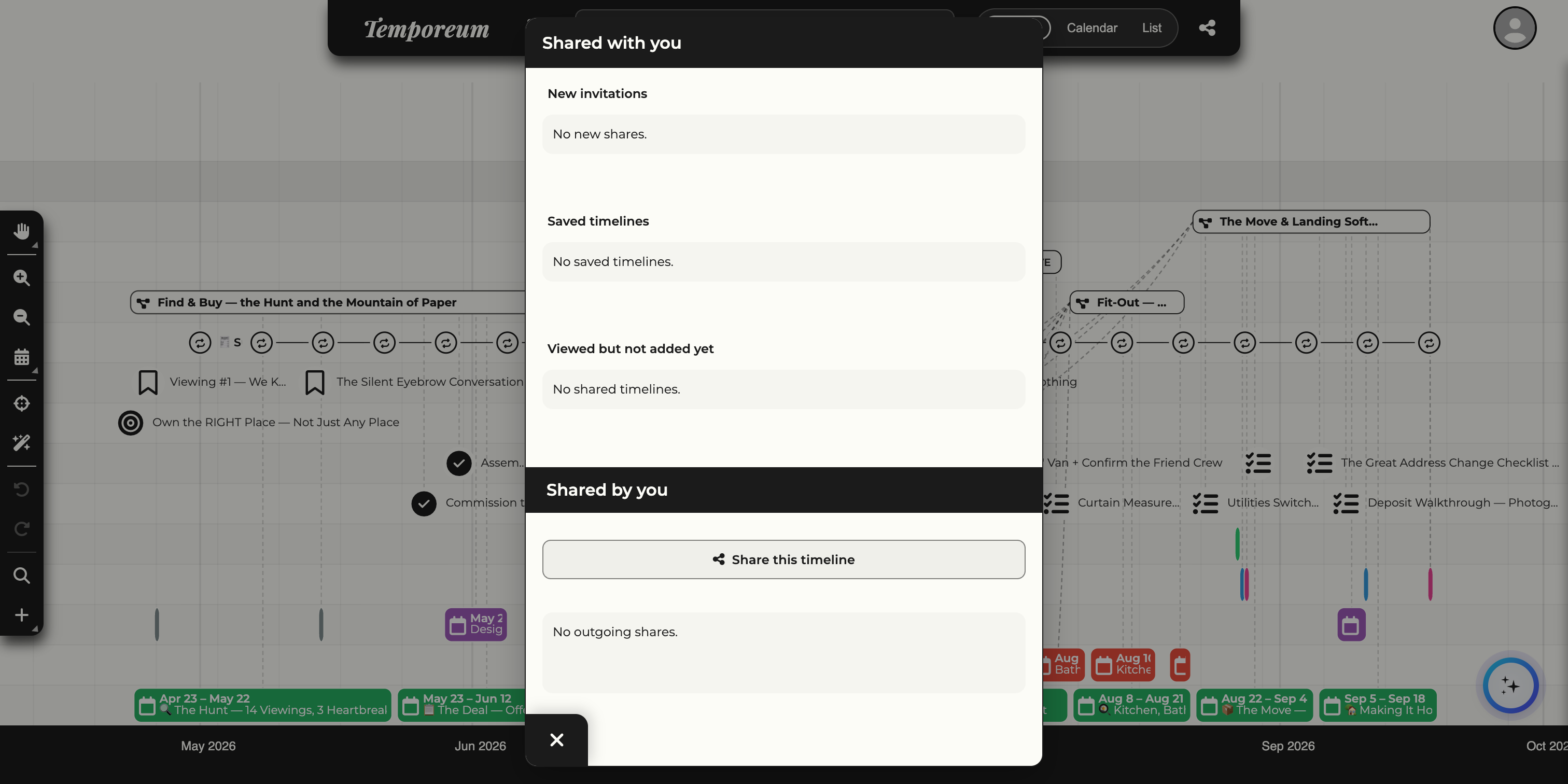Switch to Calendar view

tap(1092, 28)
